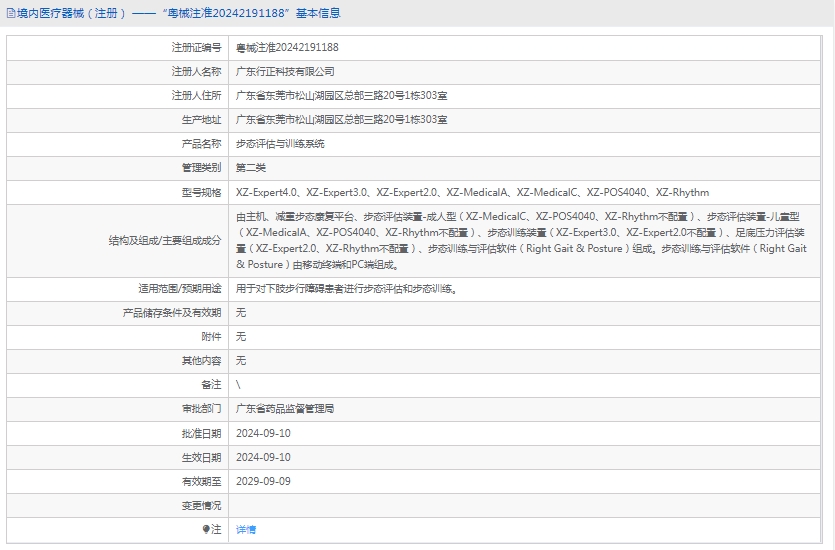The image size is (835, 550).
Task: Click the intended use 适用范围 value text
Action: click(347, 288)
